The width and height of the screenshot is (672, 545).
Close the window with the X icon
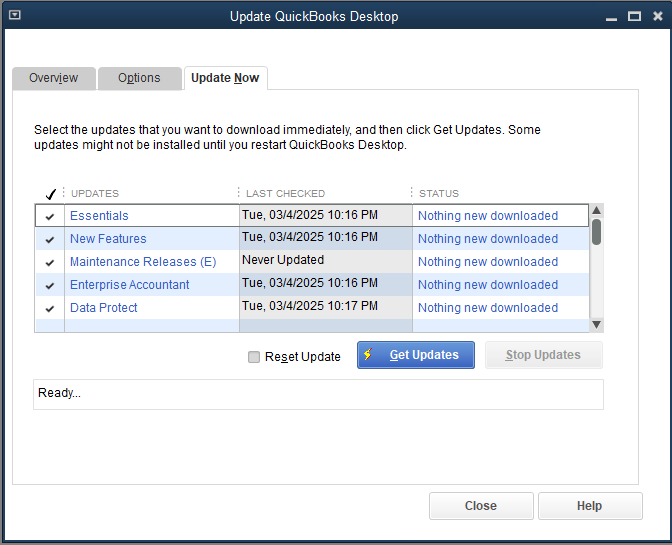pos(657,16)
